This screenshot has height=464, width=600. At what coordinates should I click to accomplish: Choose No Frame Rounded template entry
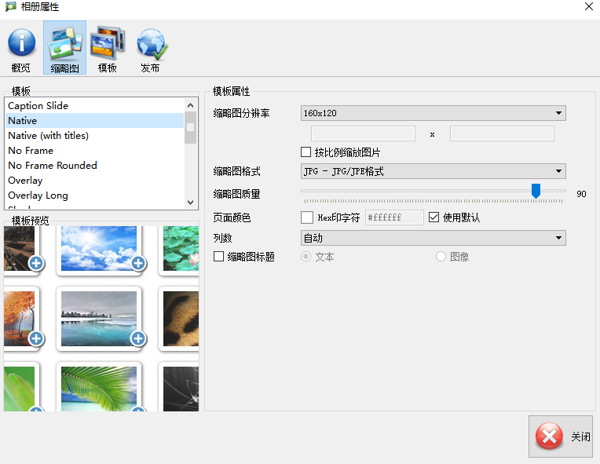pos(52,165)
